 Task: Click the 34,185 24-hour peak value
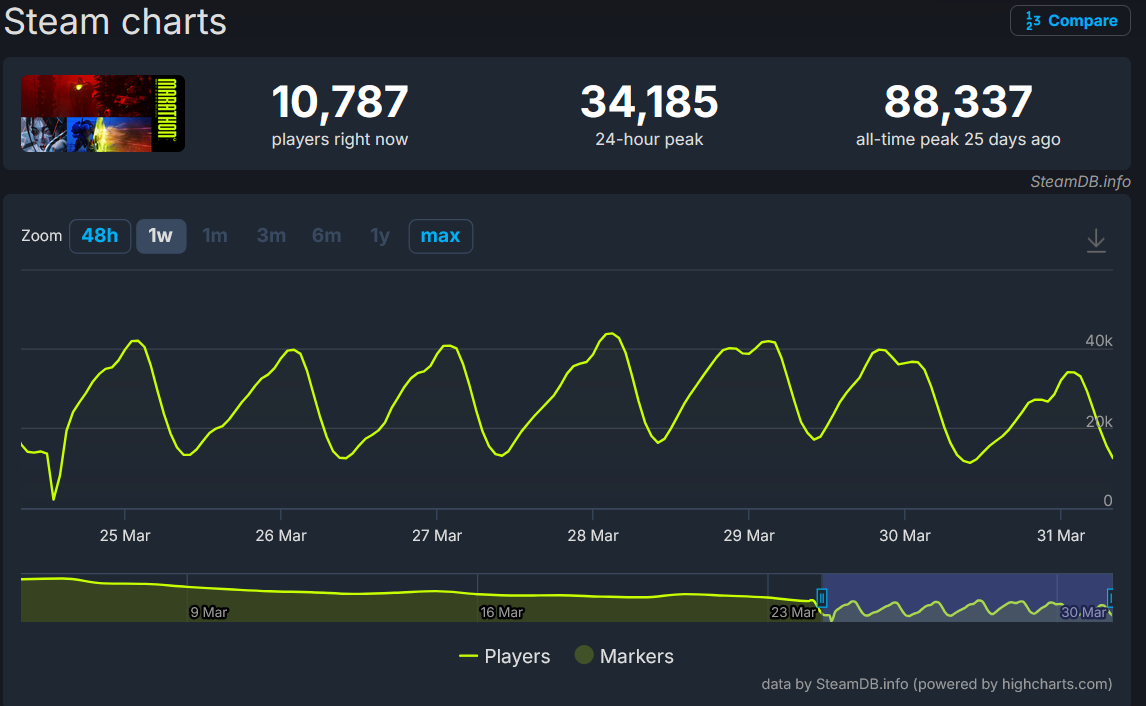pyautogui.click(x=649, y=102)
